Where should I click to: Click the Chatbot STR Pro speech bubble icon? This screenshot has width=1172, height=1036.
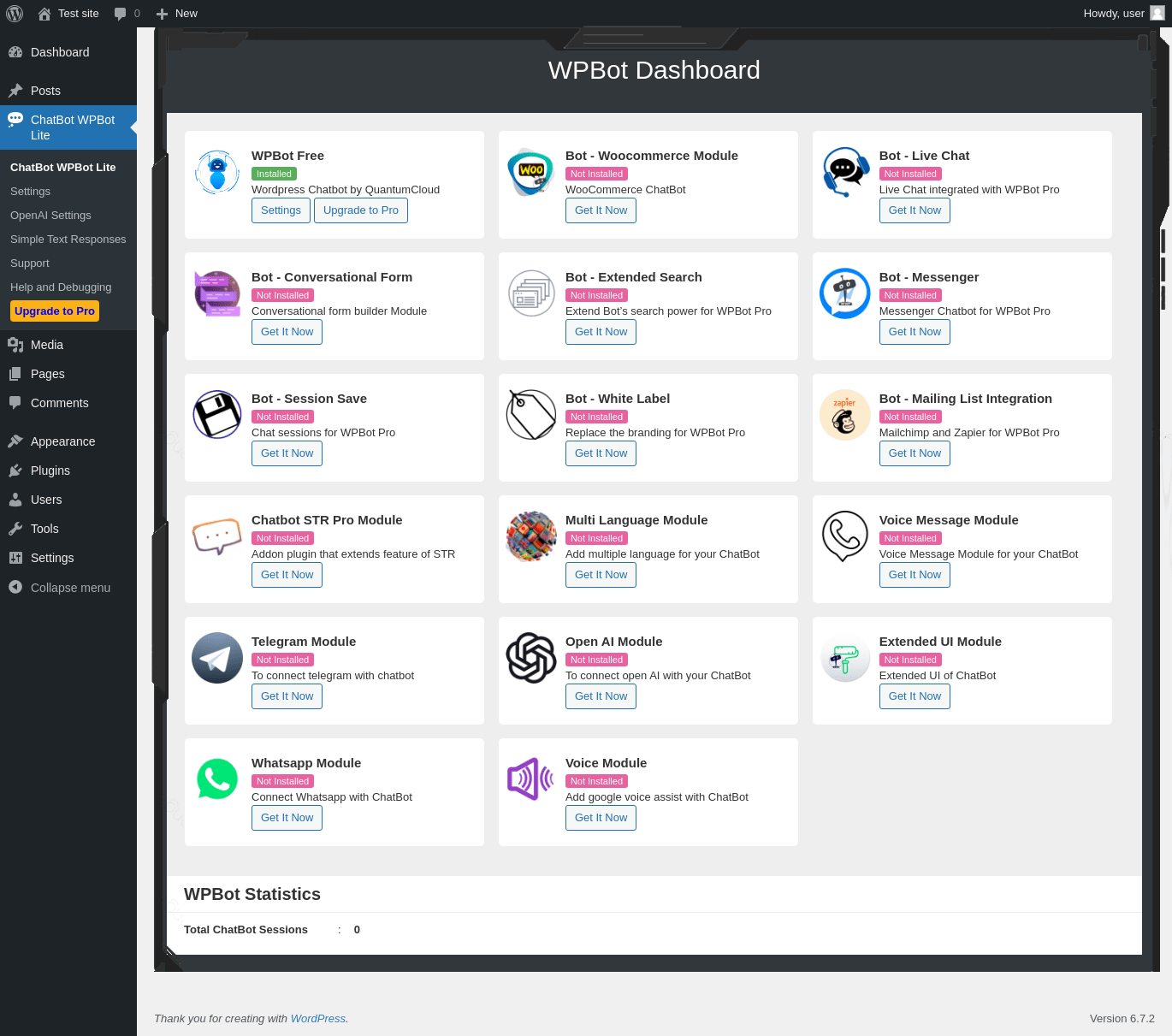pyautogui.click(x=217, y=536)
